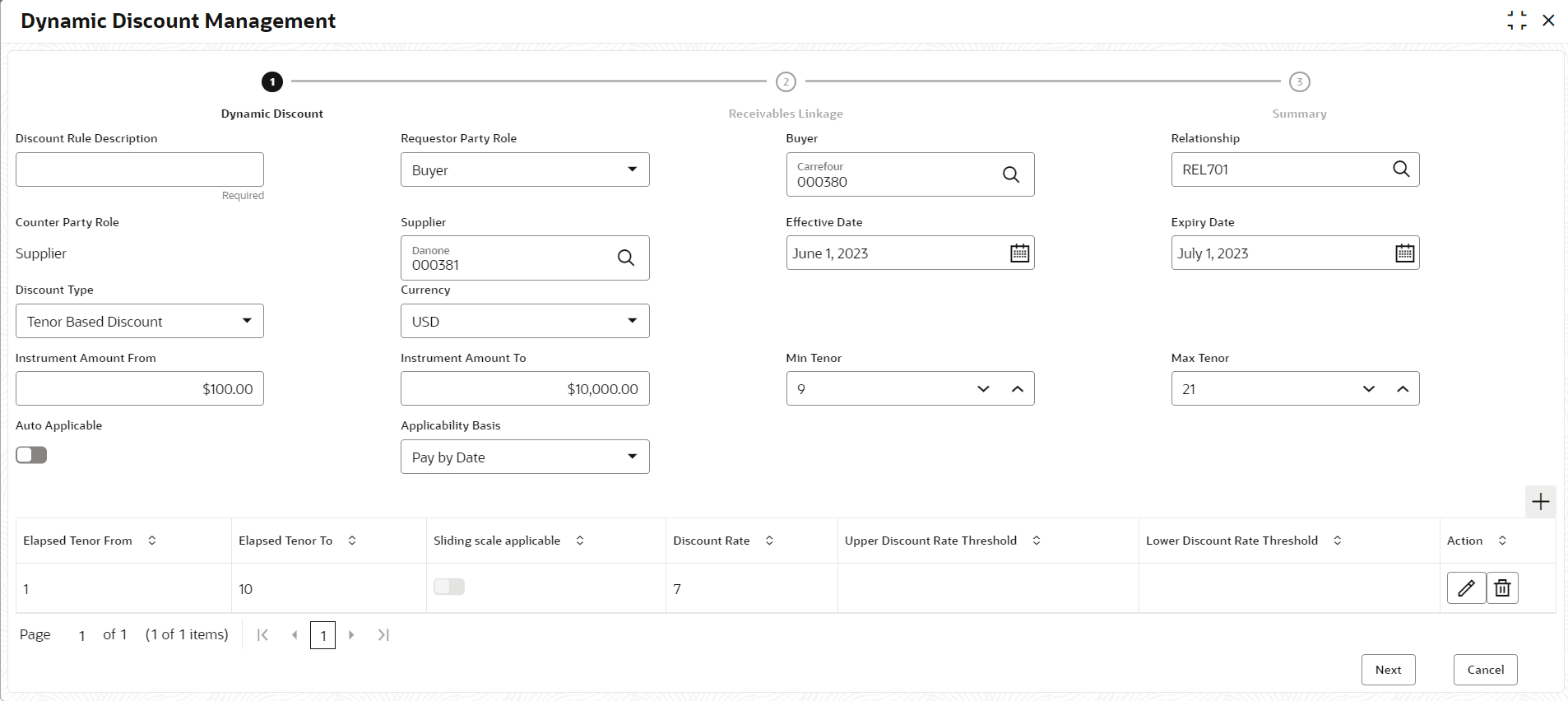The width and height of the screenshot is (1568, 701).
Task: Open the Expiry Date calendar picker
Action: (x=1404, y=253)
